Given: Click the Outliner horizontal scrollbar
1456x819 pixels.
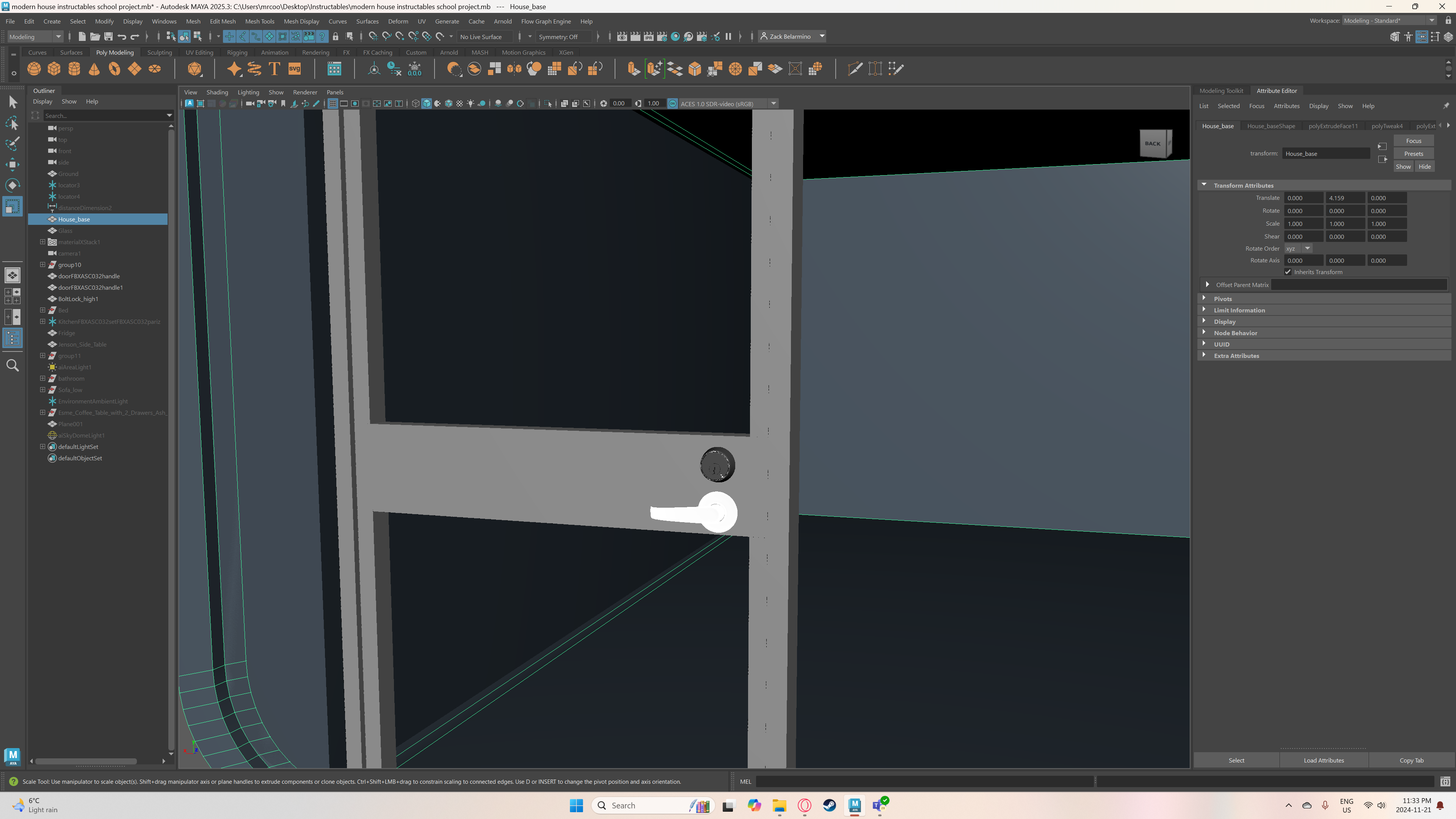Looking at the screenshot, I should pyautogui.click(x=85, y=761).
